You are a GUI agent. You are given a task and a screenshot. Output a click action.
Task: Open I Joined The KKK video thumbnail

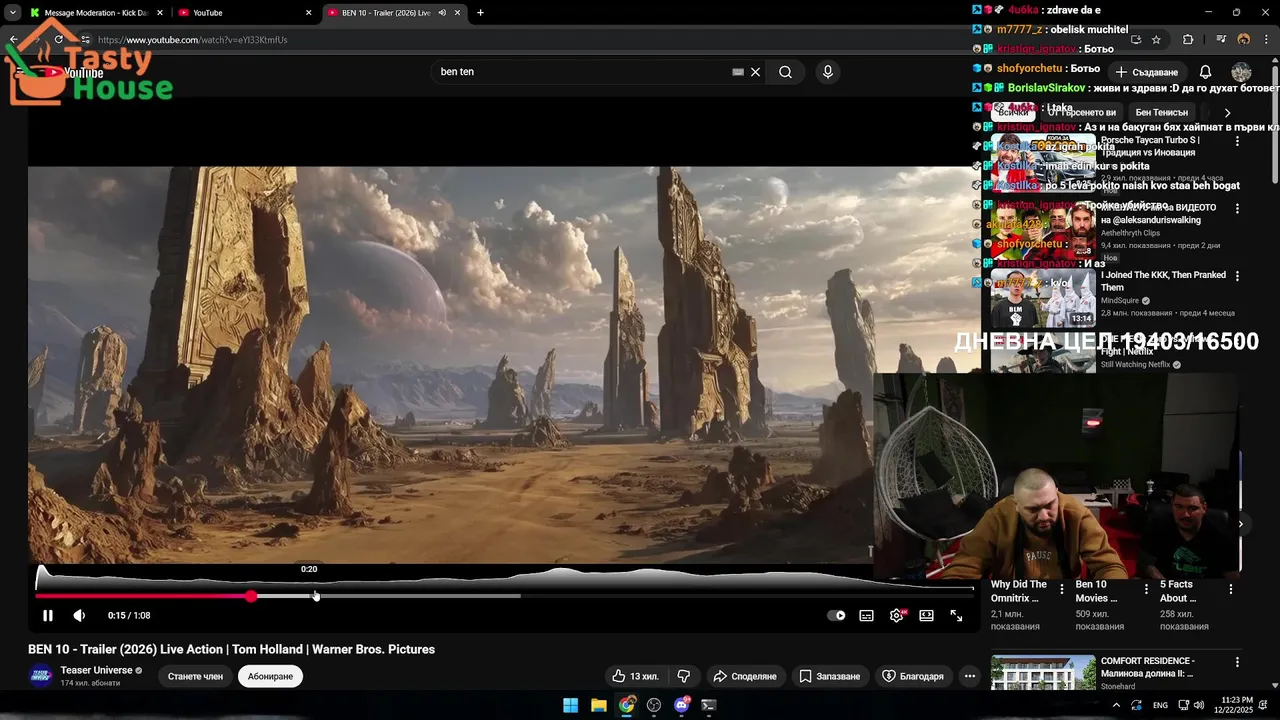(1043, 298)
